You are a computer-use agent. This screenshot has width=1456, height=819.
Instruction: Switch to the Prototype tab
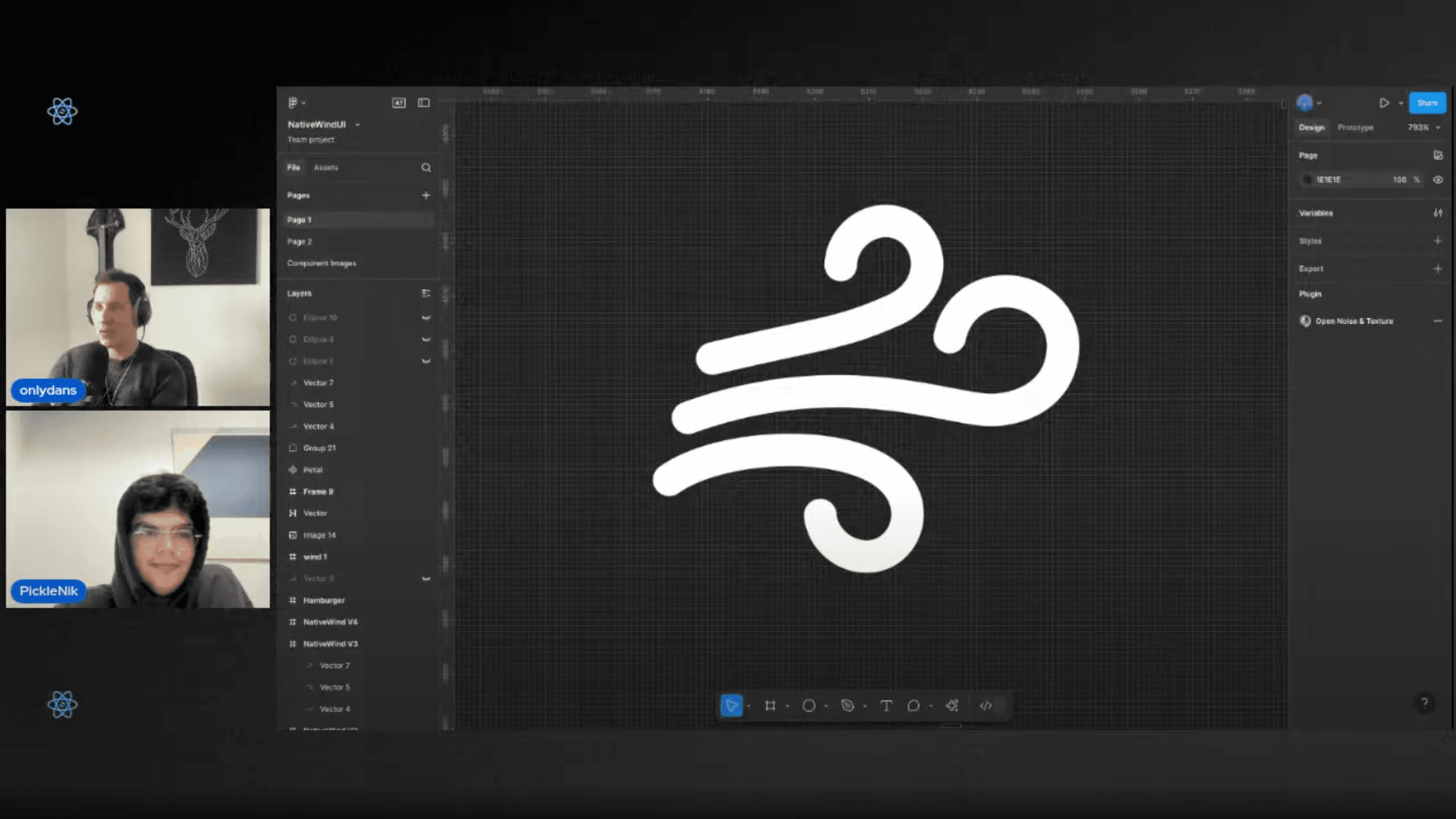pyautogui.click(x=1355, y=127)
